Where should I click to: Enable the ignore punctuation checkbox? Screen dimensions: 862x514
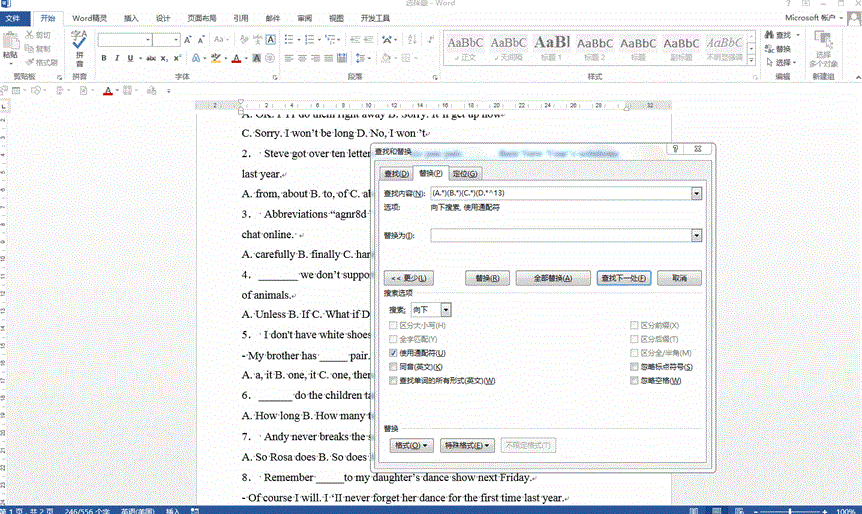[x=635, y=367]
